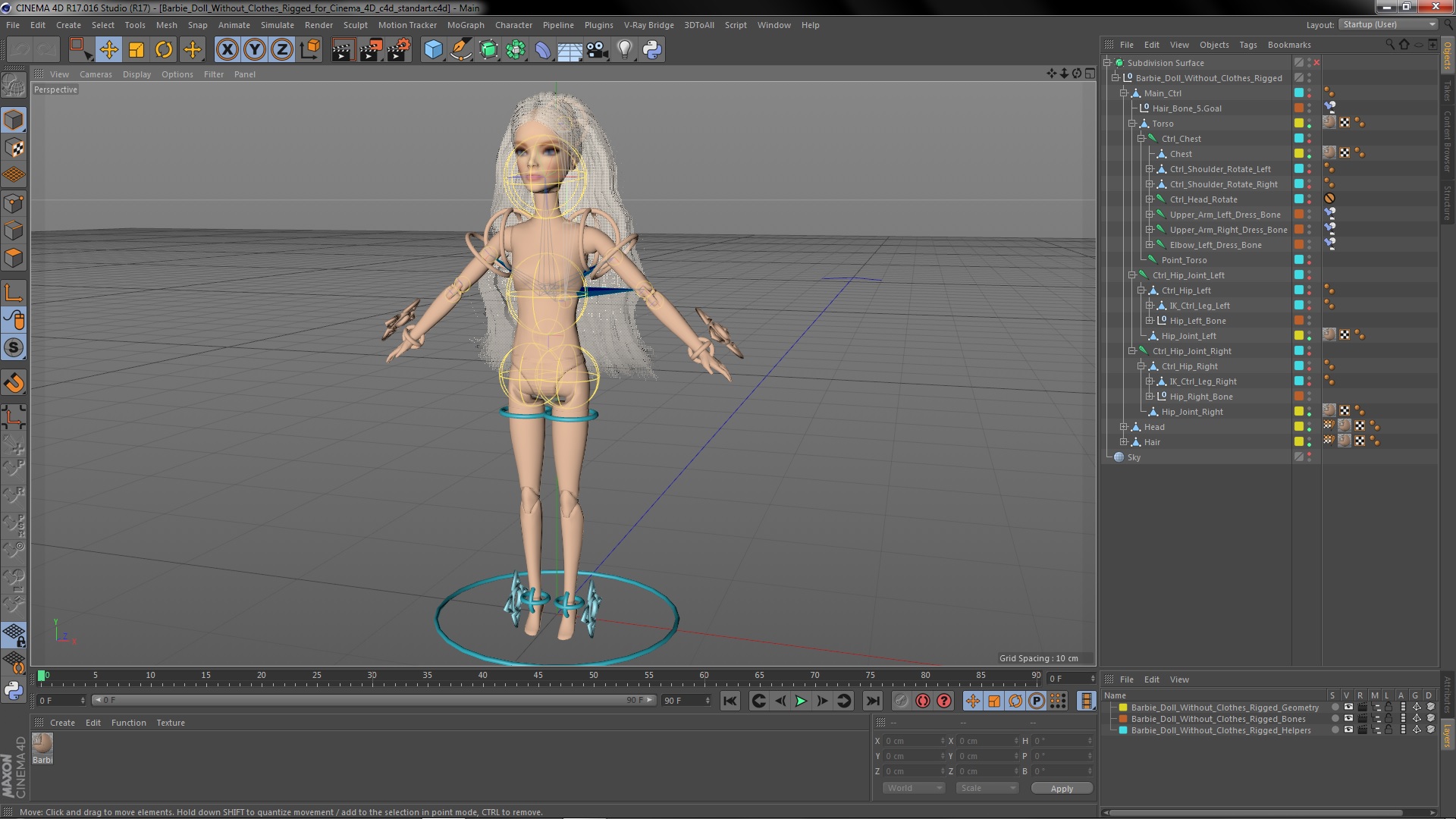Add a Cube primitive object
Image resolution: width=1456 pixels, height=819 pixels.
click(433, 50)
